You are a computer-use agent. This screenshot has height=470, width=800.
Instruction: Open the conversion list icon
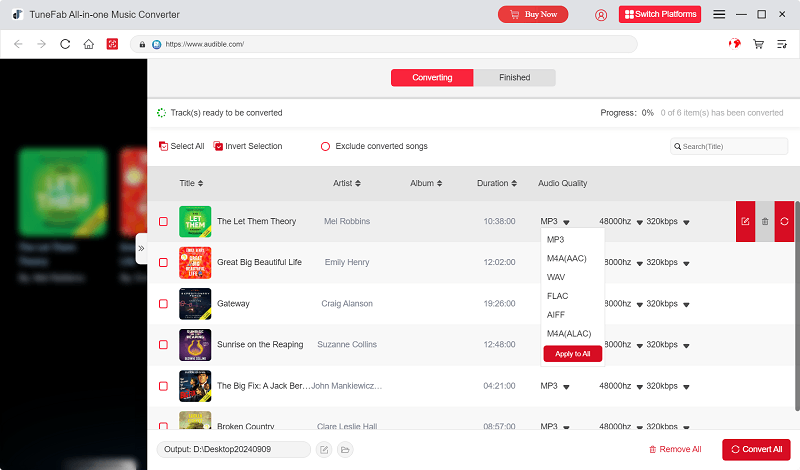click(782, 44)
